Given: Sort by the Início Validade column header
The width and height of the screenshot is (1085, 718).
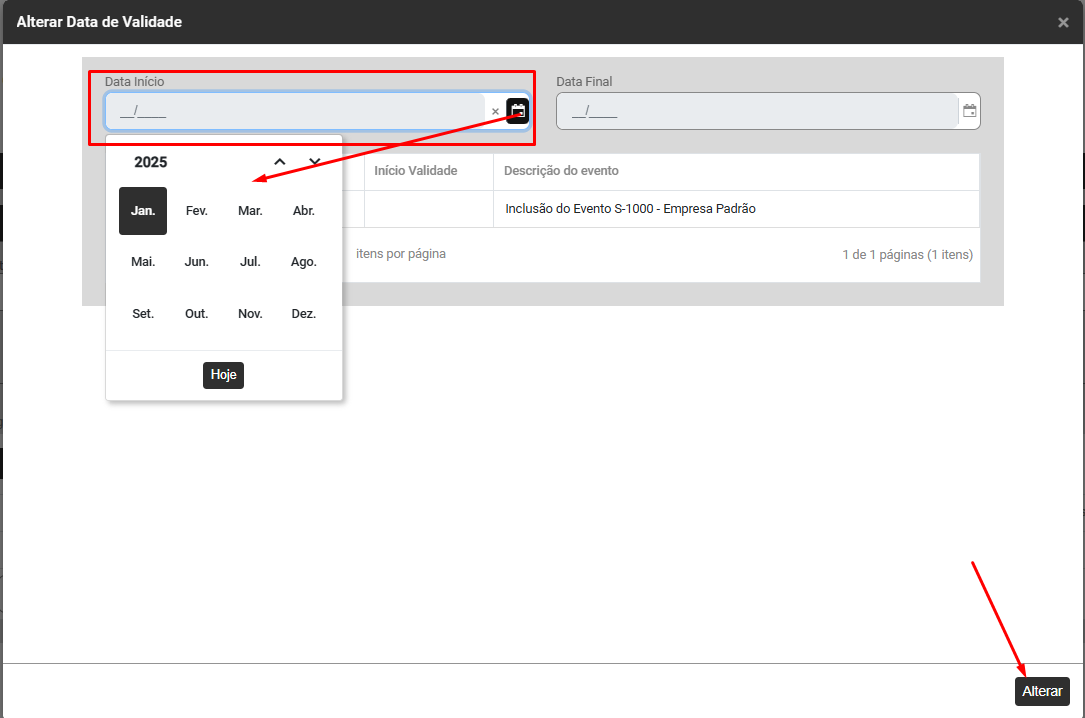Looking at the screenshot, I should [416, 171].
